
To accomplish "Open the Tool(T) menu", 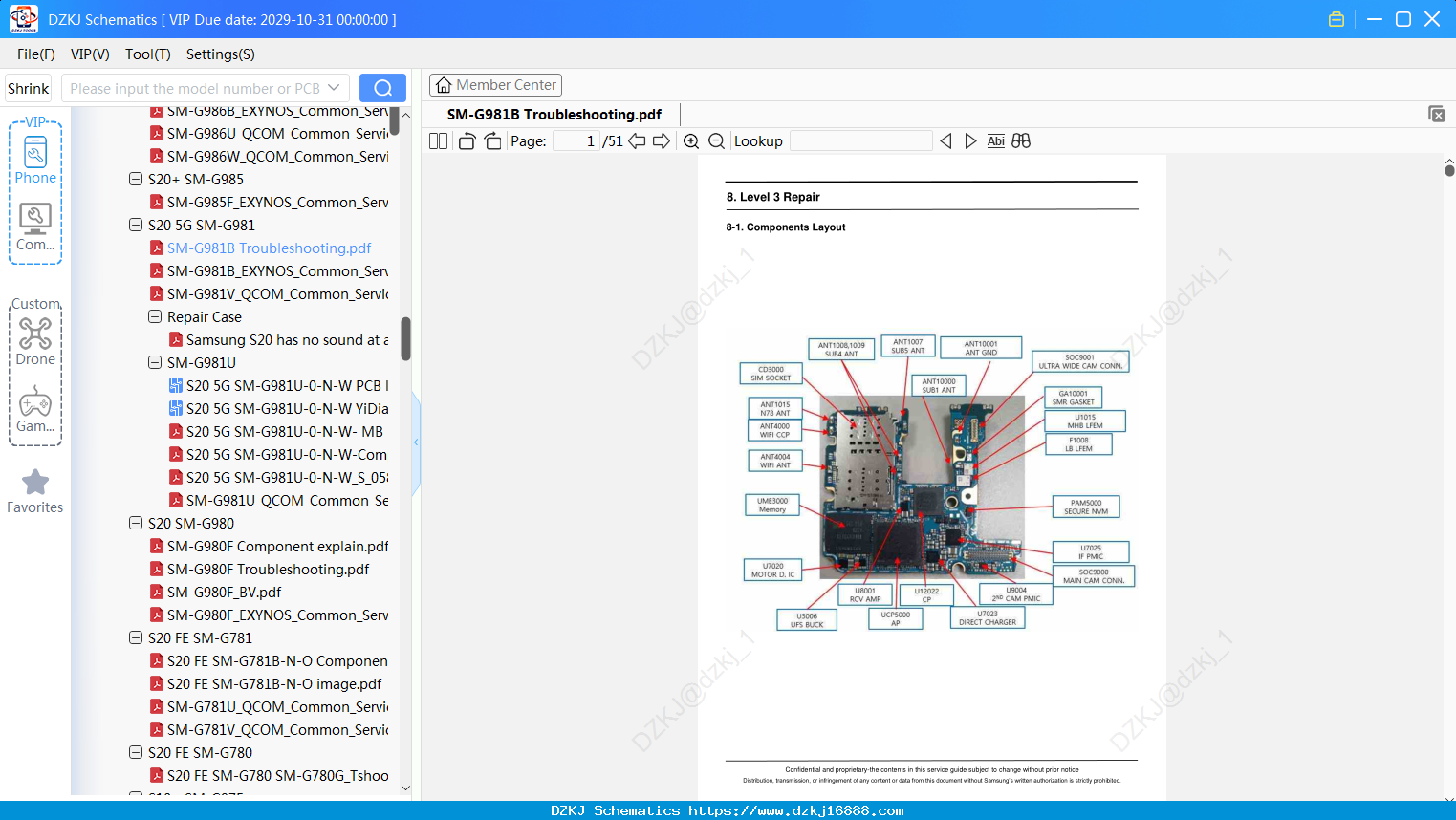I will tap(148, 54).
